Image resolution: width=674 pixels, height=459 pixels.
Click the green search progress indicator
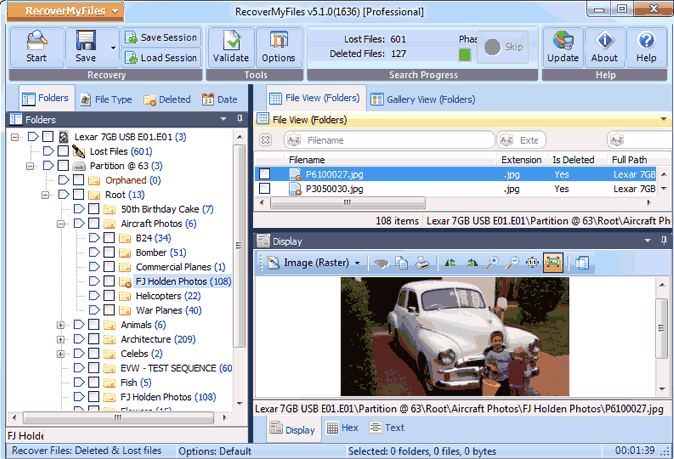tap(464, 54)
